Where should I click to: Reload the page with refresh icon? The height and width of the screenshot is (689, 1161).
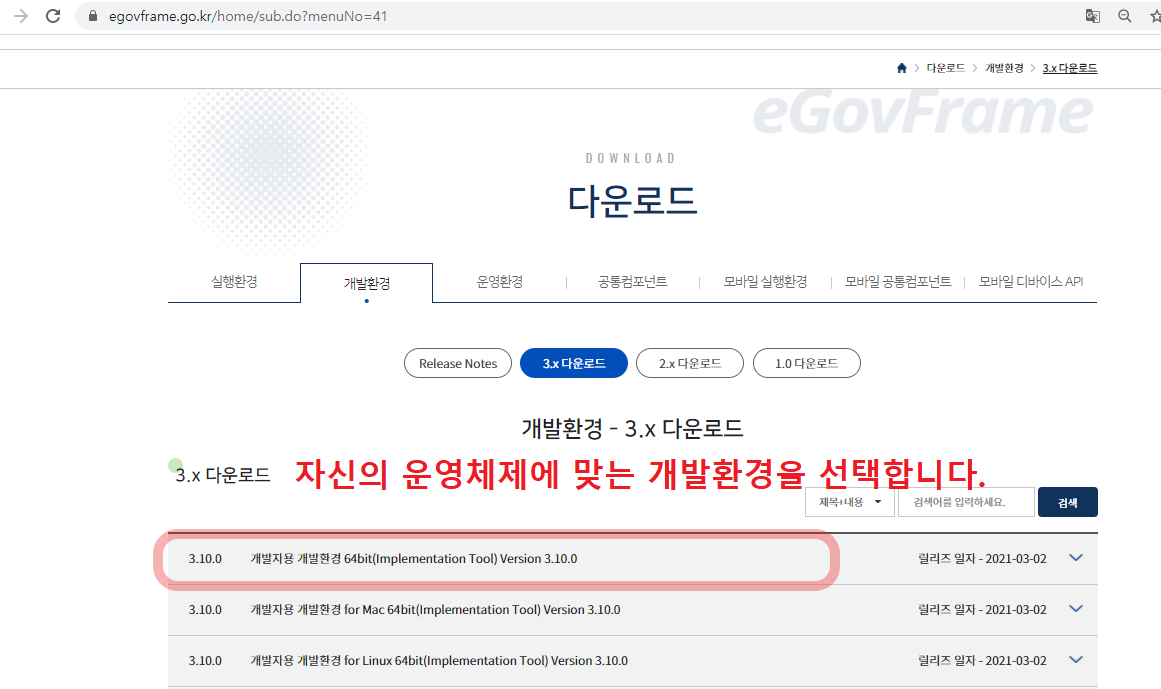pyautogui.click(x=53, y=16)
